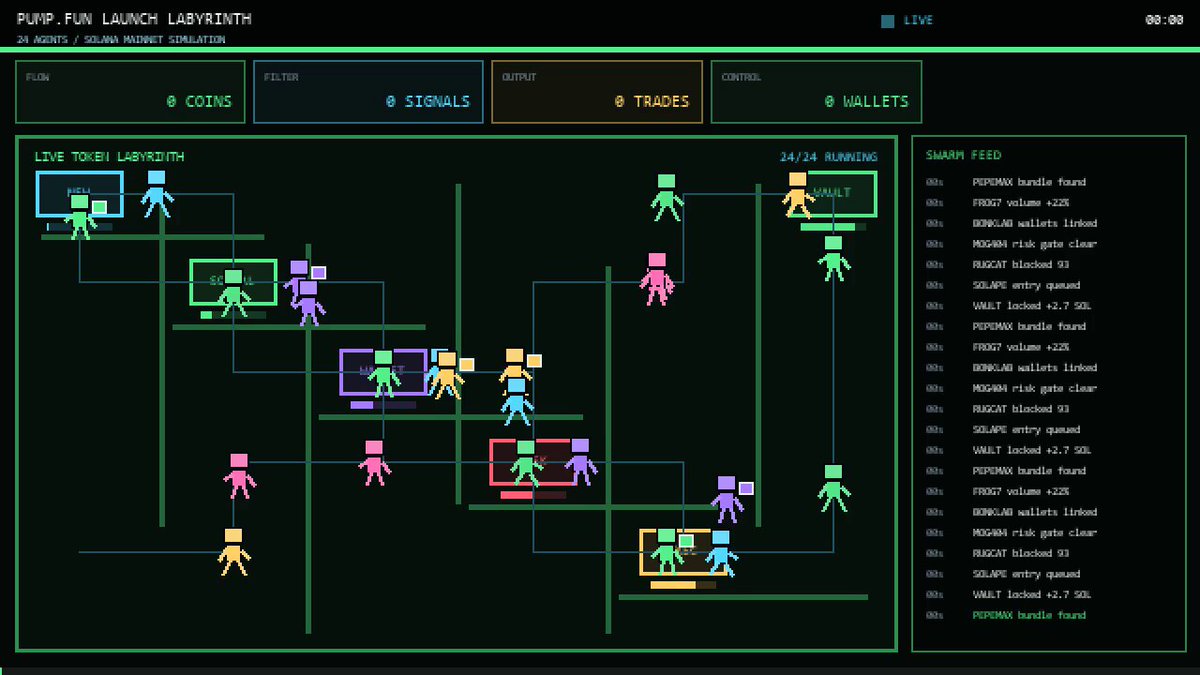Open the purple WALLET station box

pyautogui.click(x=383, y=372)
